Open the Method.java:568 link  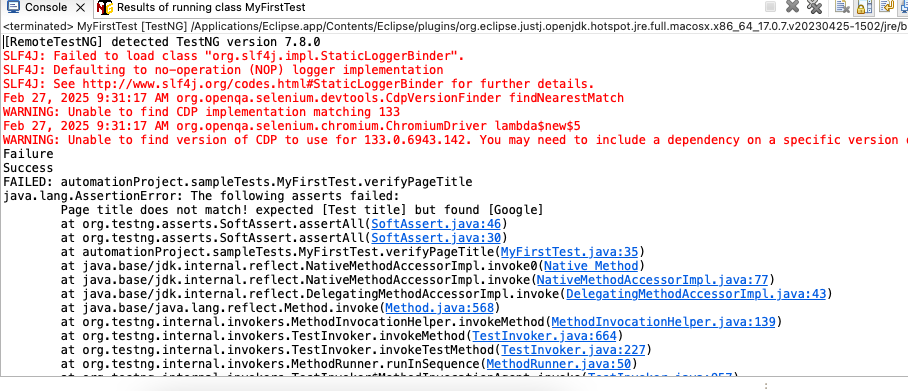click(x=440, y=308)
